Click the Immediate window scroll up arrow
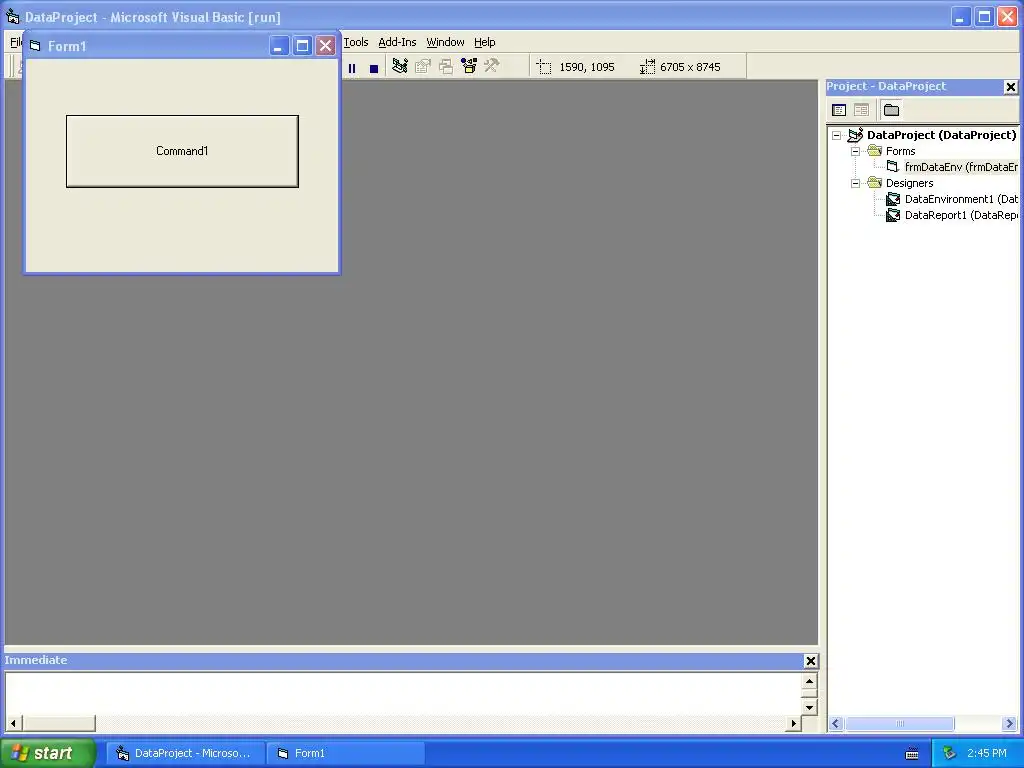Viewport: 1024px width, 768px height. click(x=809, y=681)
